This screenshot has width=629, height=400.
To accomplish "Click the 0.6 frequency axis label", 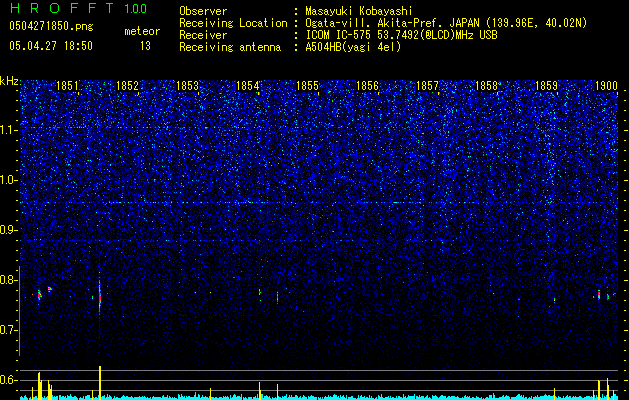I will coord(8,380).
